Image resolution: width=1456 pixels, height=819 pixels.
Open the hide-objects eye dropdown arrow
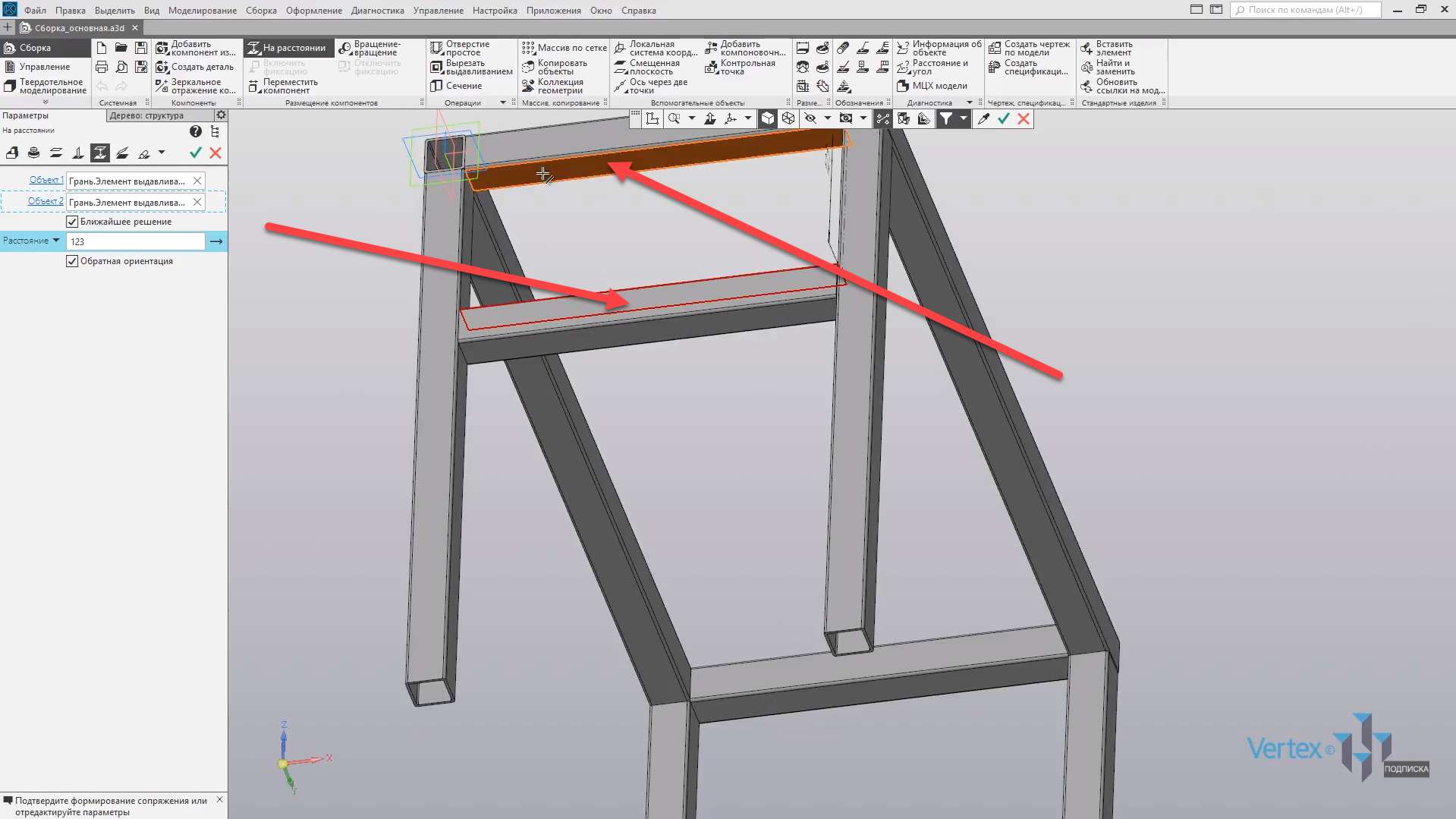point(827,118)
